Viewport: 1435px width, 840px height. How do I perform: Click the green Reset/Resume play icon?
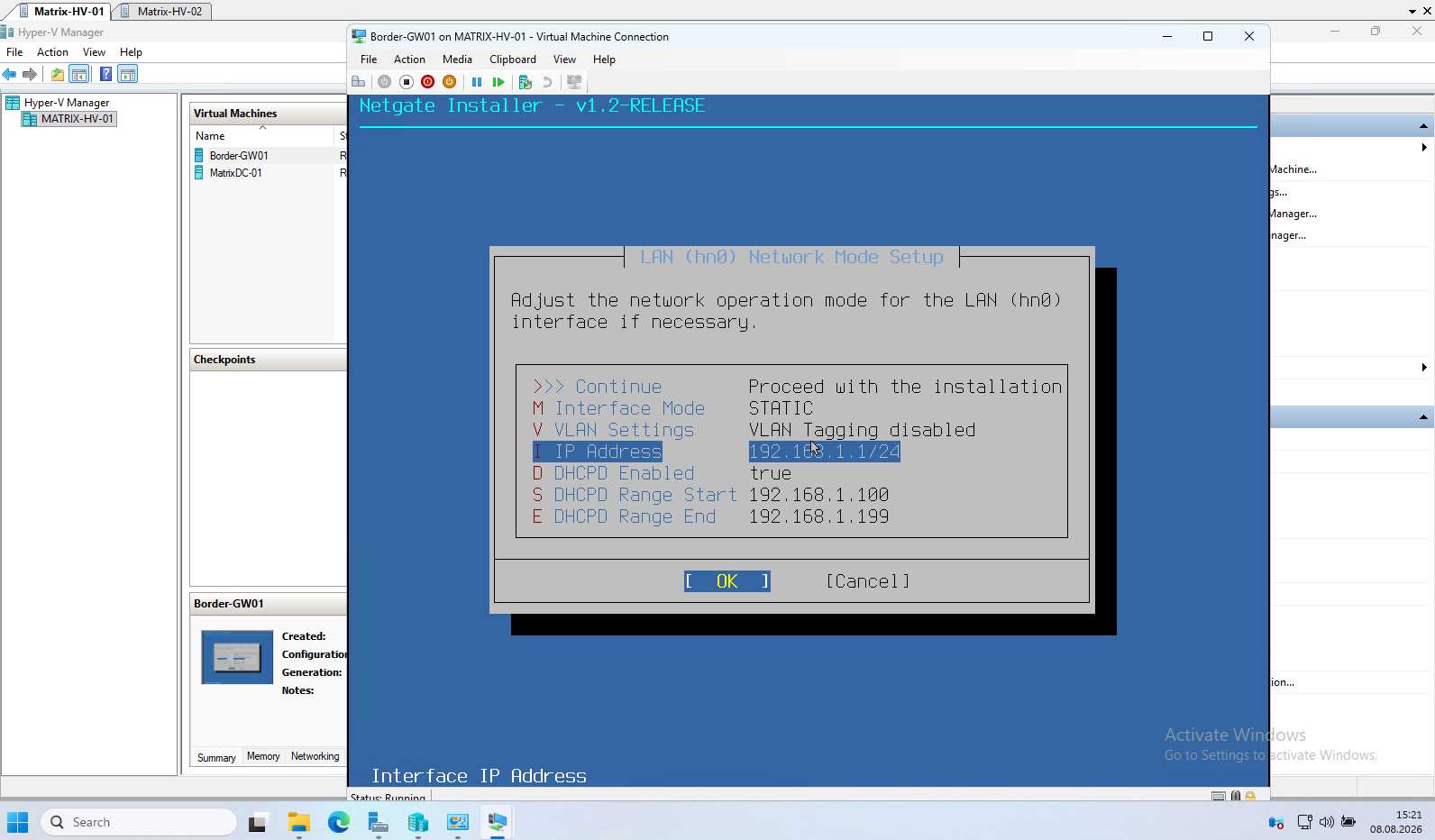[x=498, y=82]
